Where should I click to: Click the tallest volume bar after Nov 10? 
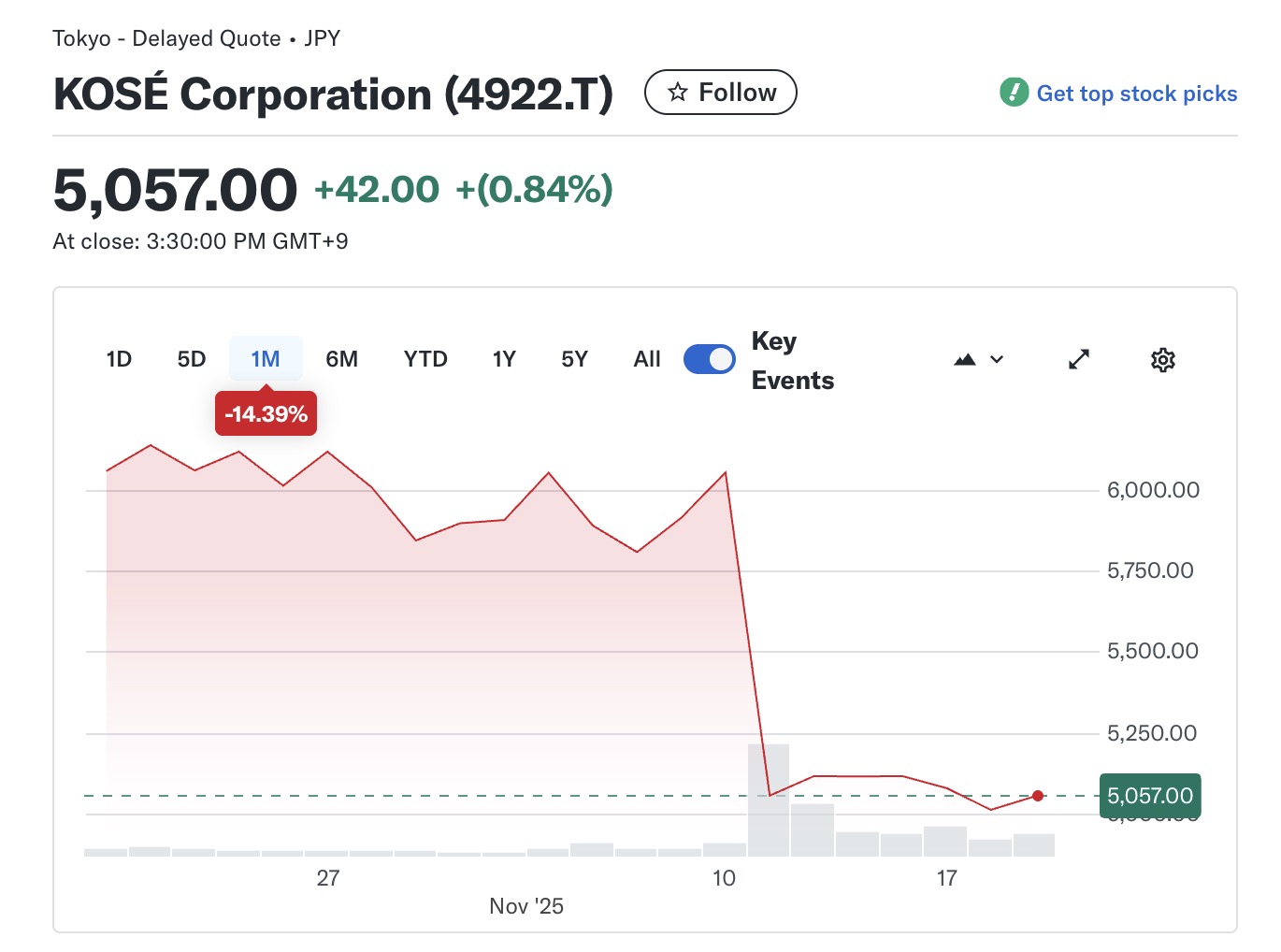tap(769, 801)
